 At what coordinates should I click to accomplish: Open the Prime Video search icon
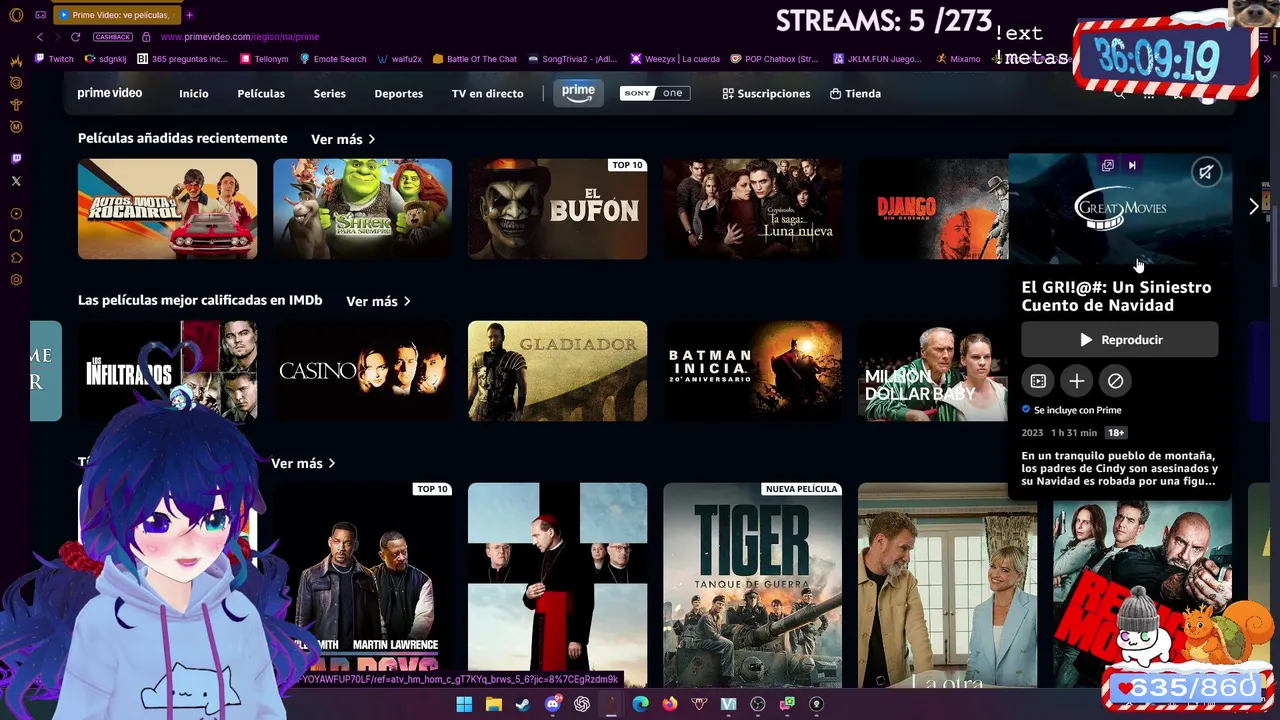[x=1119, y=93]
